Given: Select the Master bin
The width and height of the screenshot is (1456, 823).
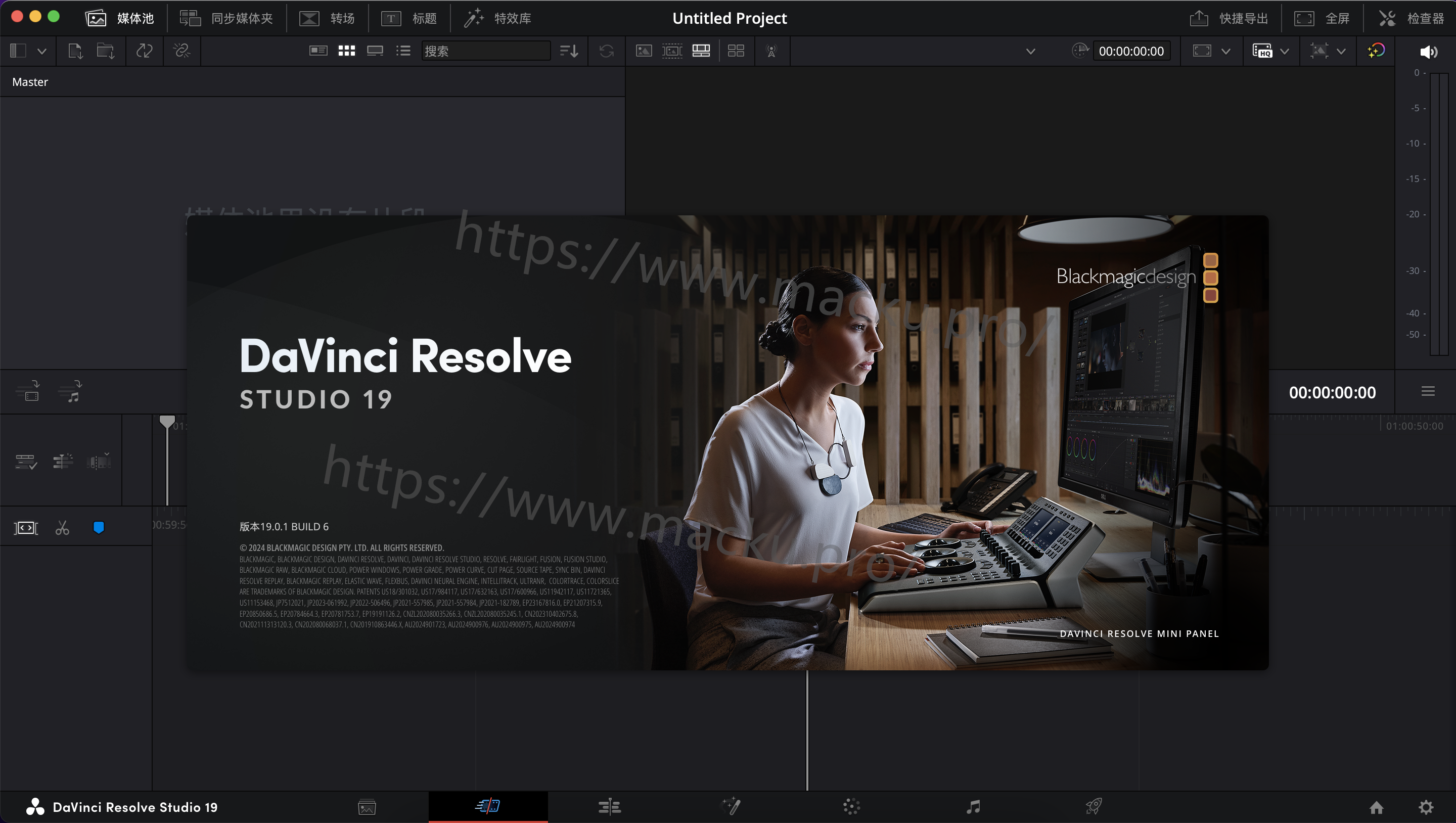Looking at the screenshot, I should (x=30, y=82).
